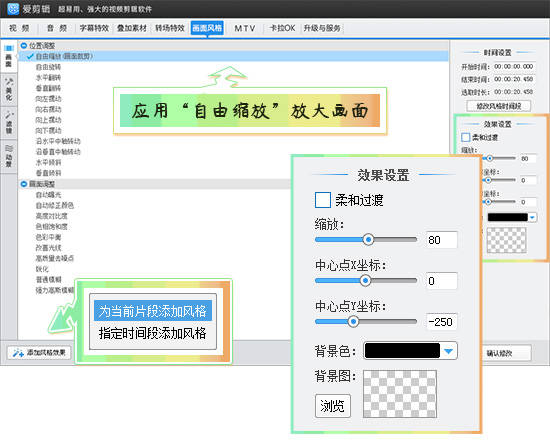Click the 开始时间 value 00:00:00.000

(x=514, y=67)
